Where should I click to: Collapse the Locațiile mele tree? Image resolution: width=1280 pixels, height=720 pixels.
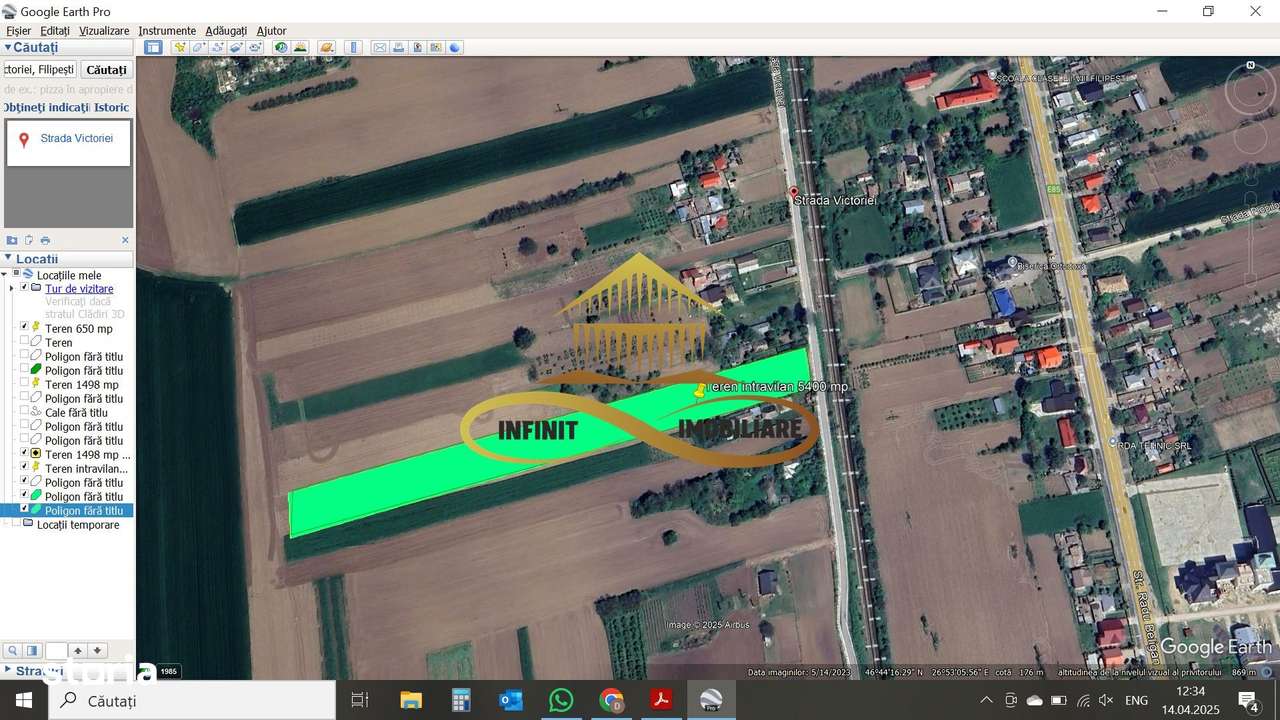pyautogui.click(x=4, y=275)
